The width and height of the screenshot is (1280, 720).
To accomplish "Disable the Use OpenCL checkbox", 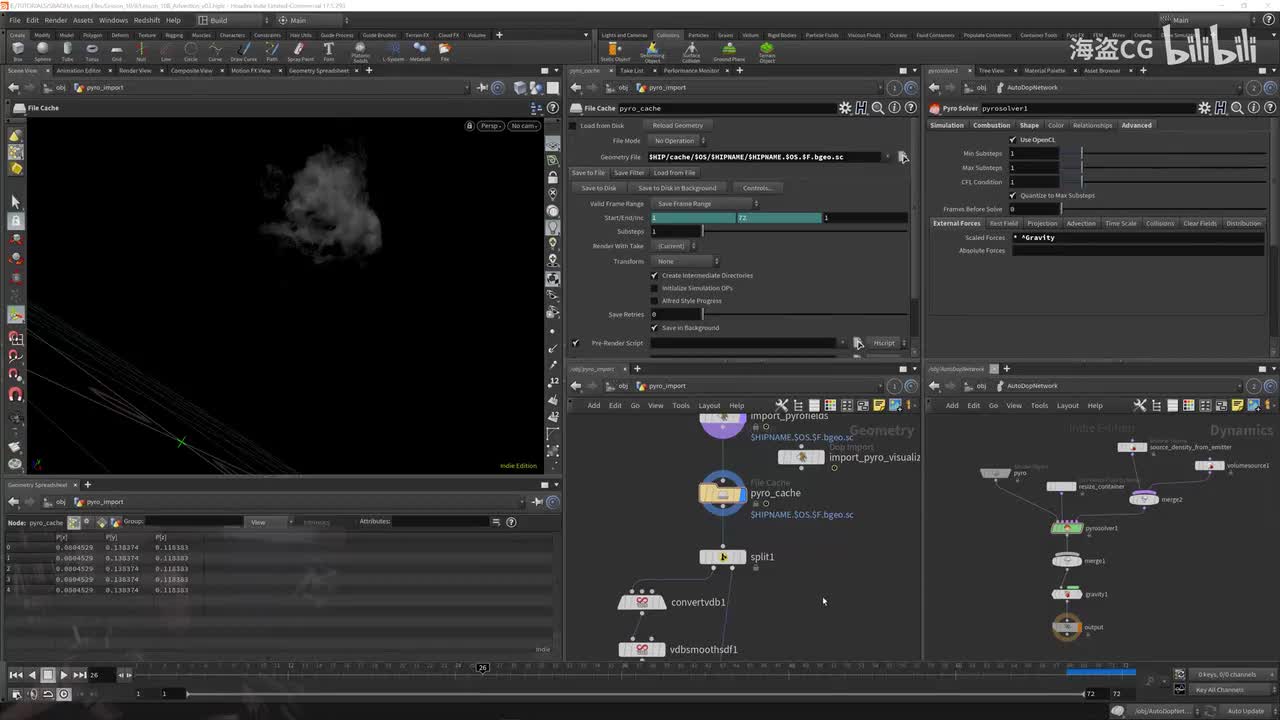I will point(1013,140).
